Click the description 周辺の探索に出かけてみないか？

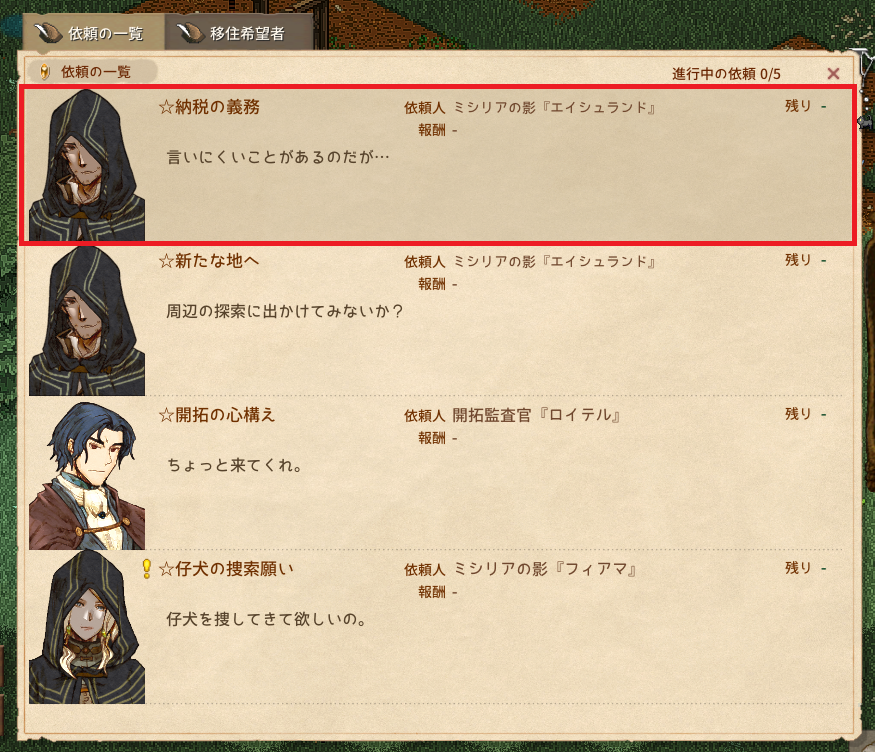point(285,311)
